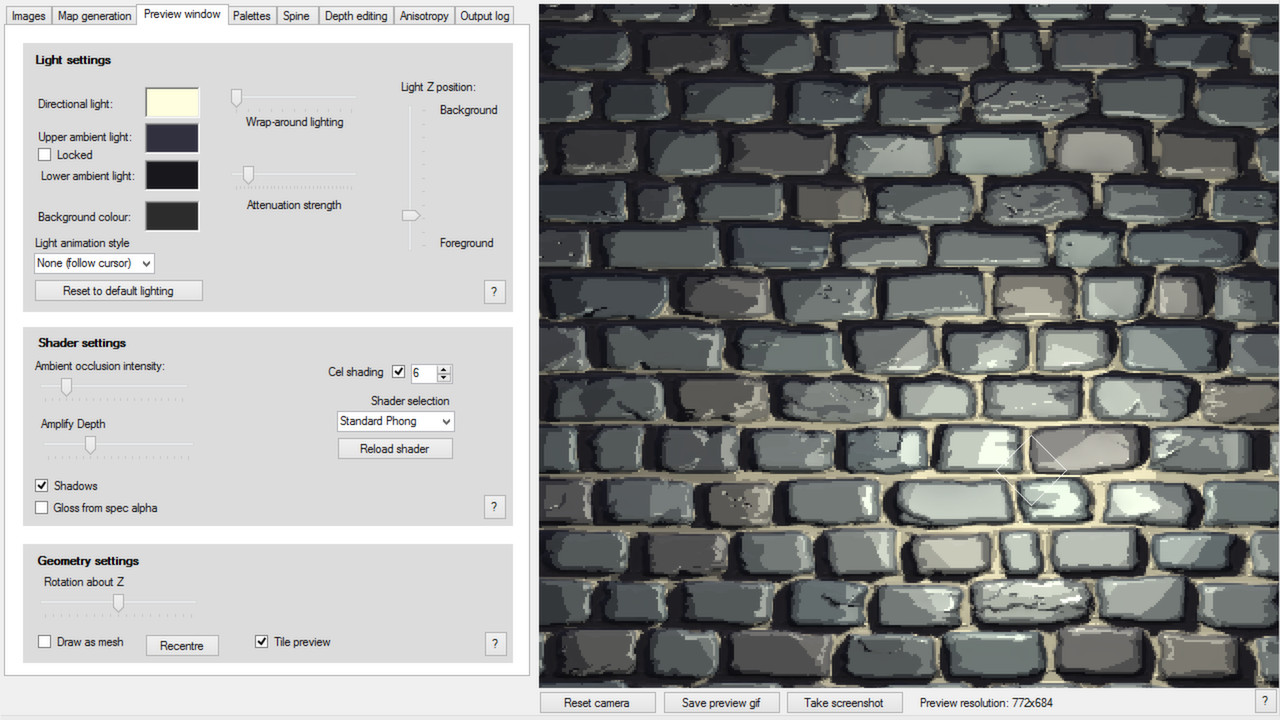The height and width of the screenshot is (720, 1280).
Task: Enable the Locked checkbox under Upper ambient light
Action: pos(44,154)
